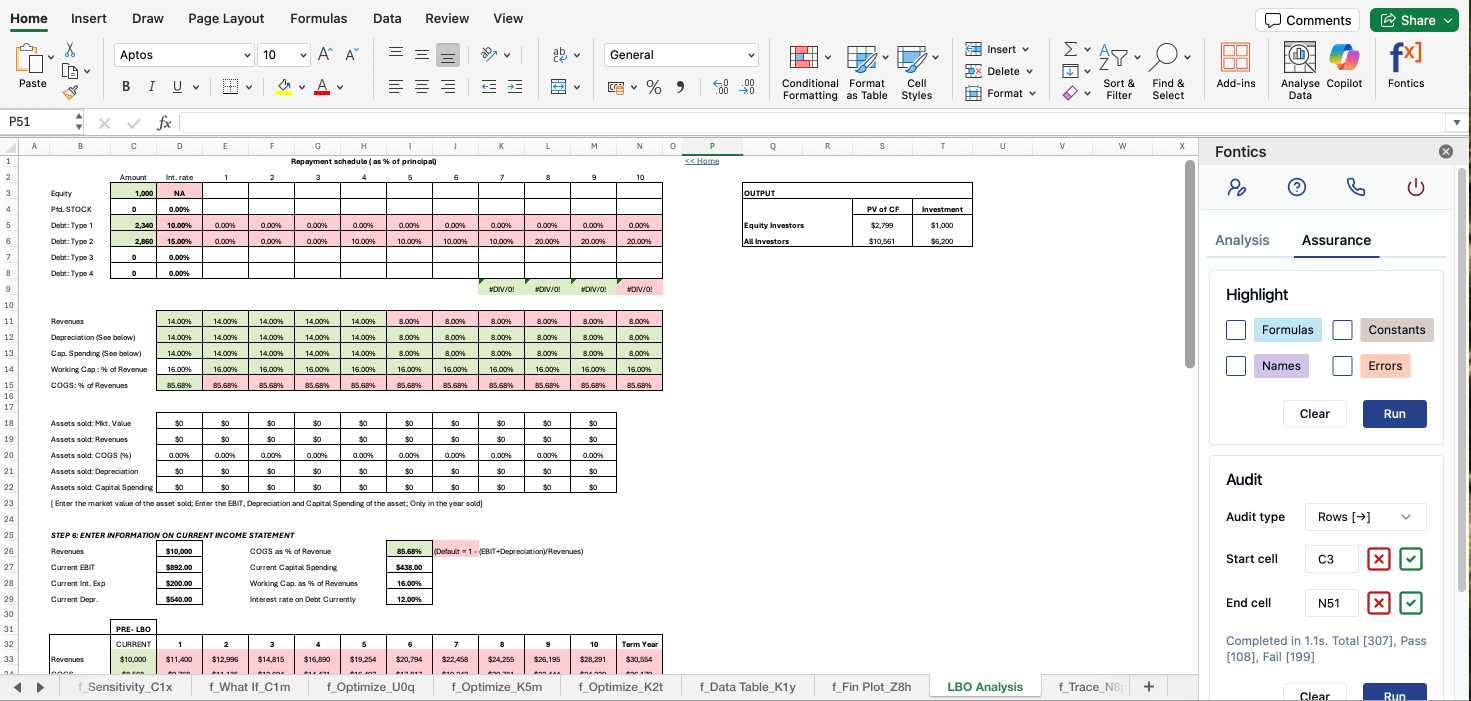Enable the Formulas highlight checkbox
The width and height of the screenshot is (1471, 701).
[x=1236, y=329]
